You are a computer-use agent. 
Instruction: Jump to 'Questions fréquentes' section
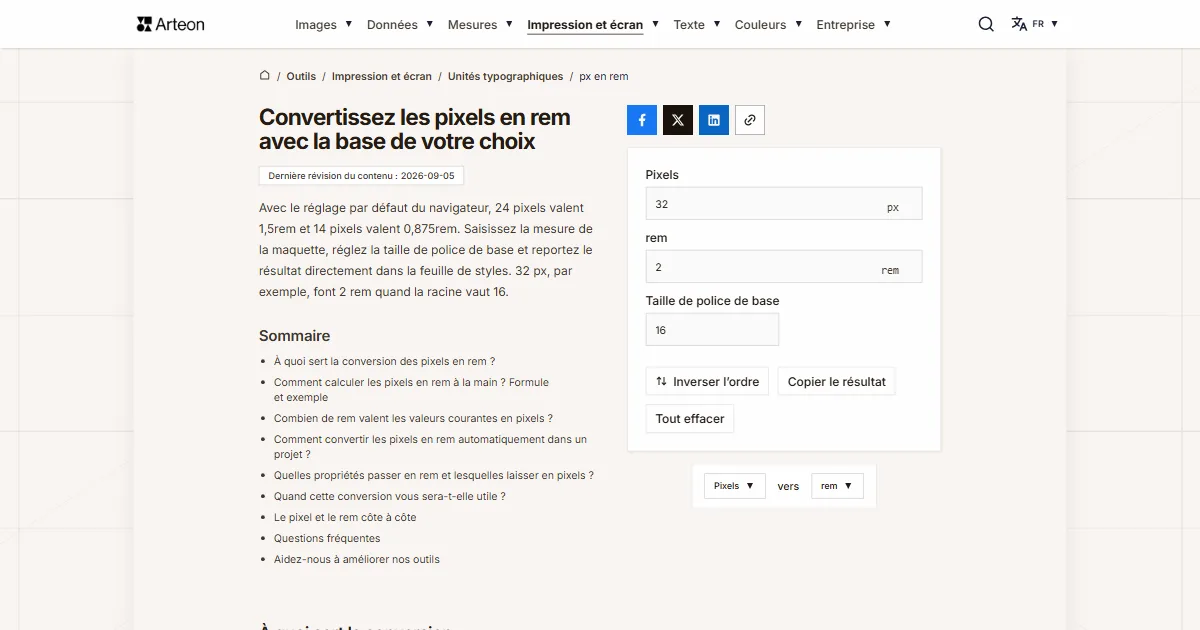click(327, 538)
